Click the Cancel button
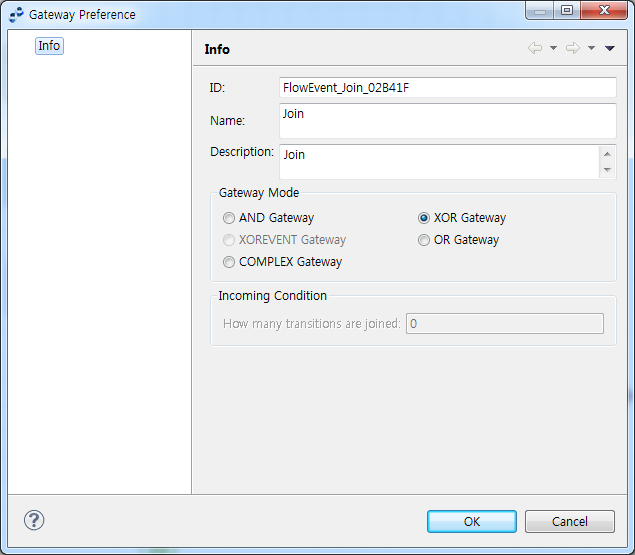Image resolution: width=635 pixels, height=555 pixels. click(570, 521)
